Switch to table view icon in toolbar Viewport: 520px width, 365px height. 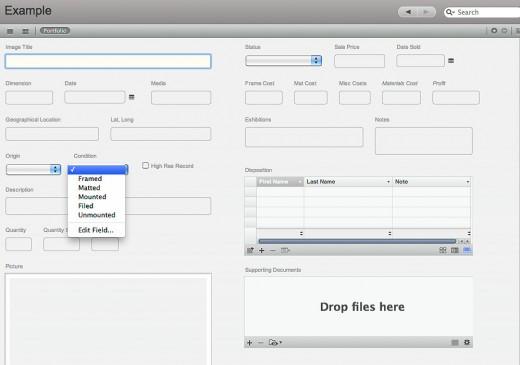point(10,31)
